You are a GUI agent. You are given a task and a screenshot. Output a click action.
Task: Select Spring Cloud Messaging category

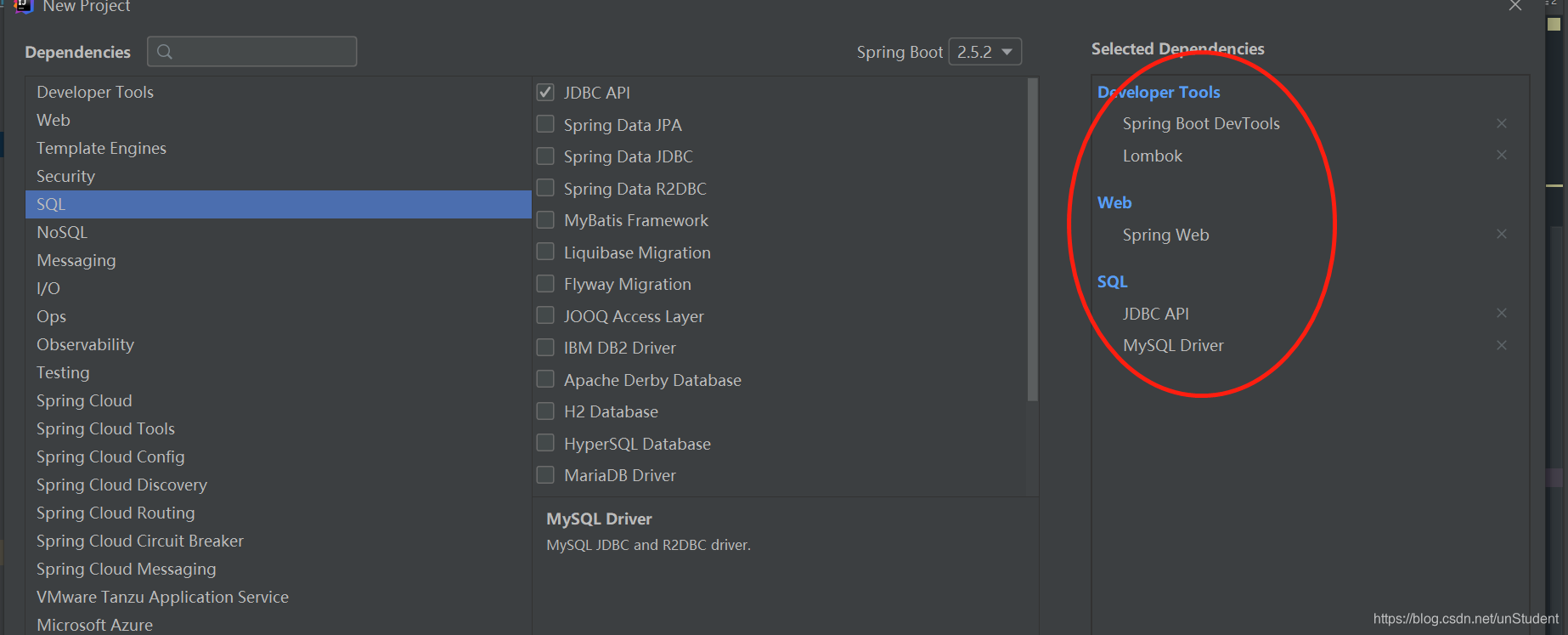tap(279, 569)
